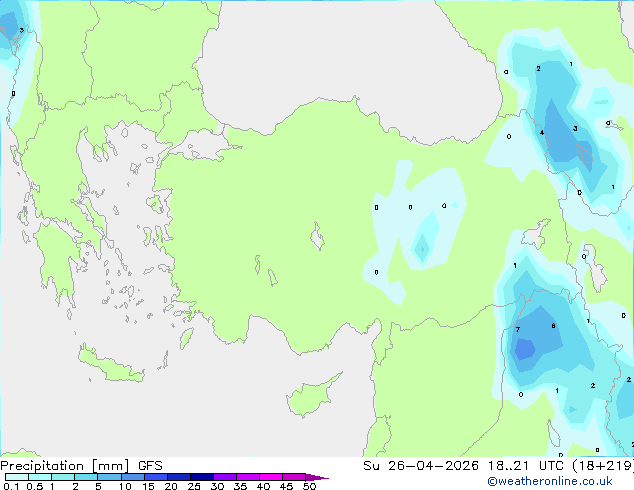Viewport: 634px width, 490px height.
Task: Click the over-50 arrow tip of legend
Action: pyautogui.click(x=317, y=477)
